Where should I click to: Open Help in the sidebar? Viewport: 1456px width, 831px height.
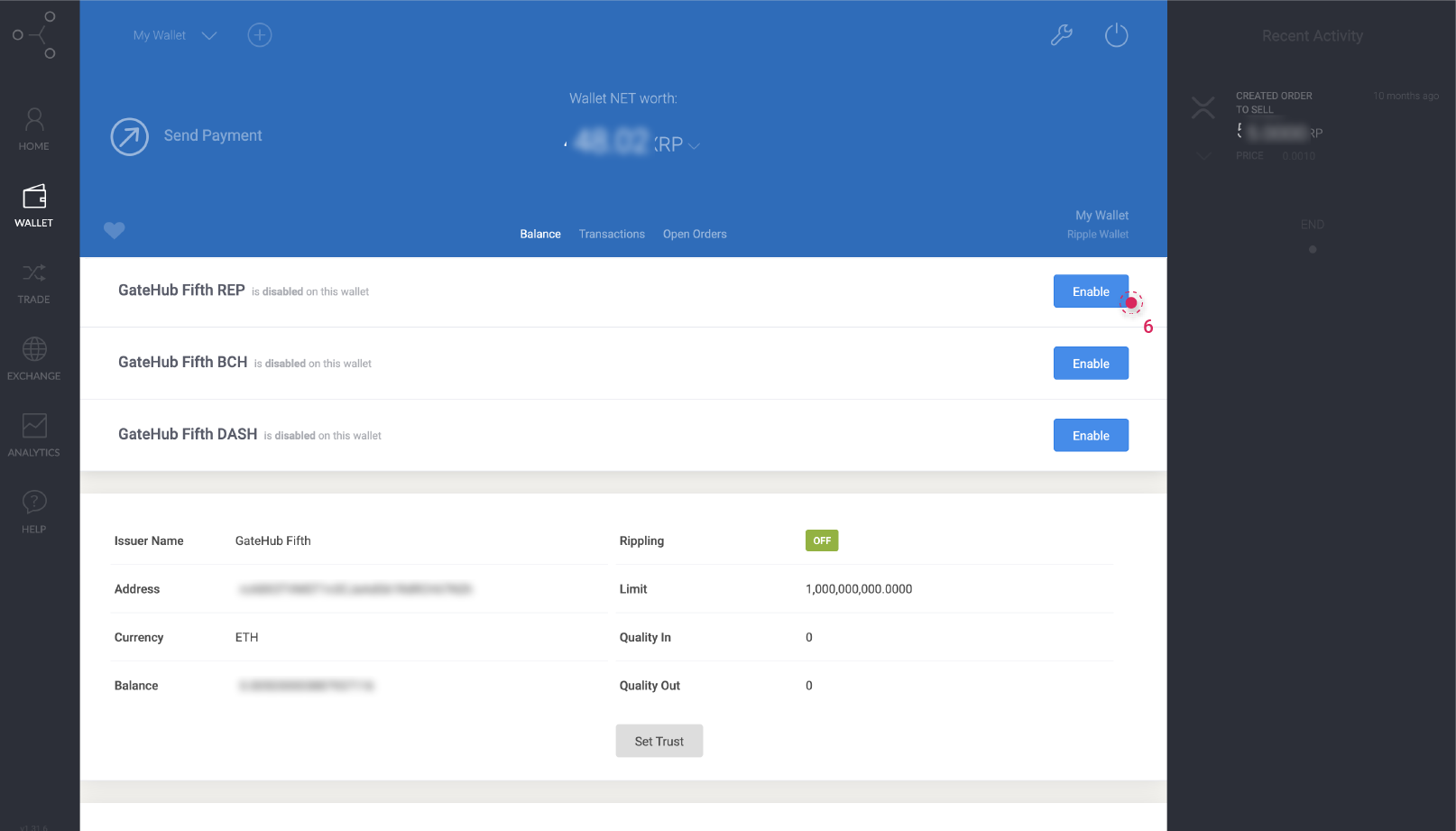[x=34, y=512]
